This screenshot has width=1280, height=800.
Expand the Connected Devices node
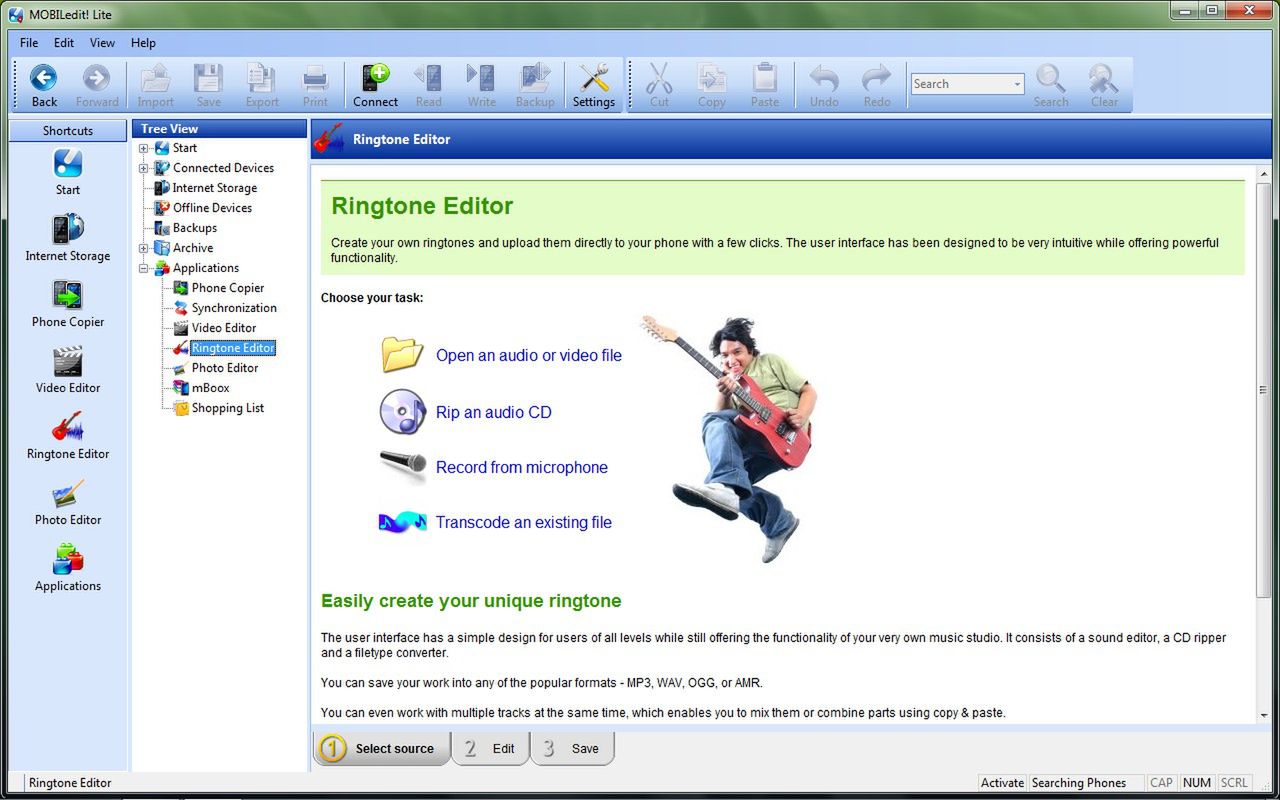pyautogui.click(x=144, y=168)
